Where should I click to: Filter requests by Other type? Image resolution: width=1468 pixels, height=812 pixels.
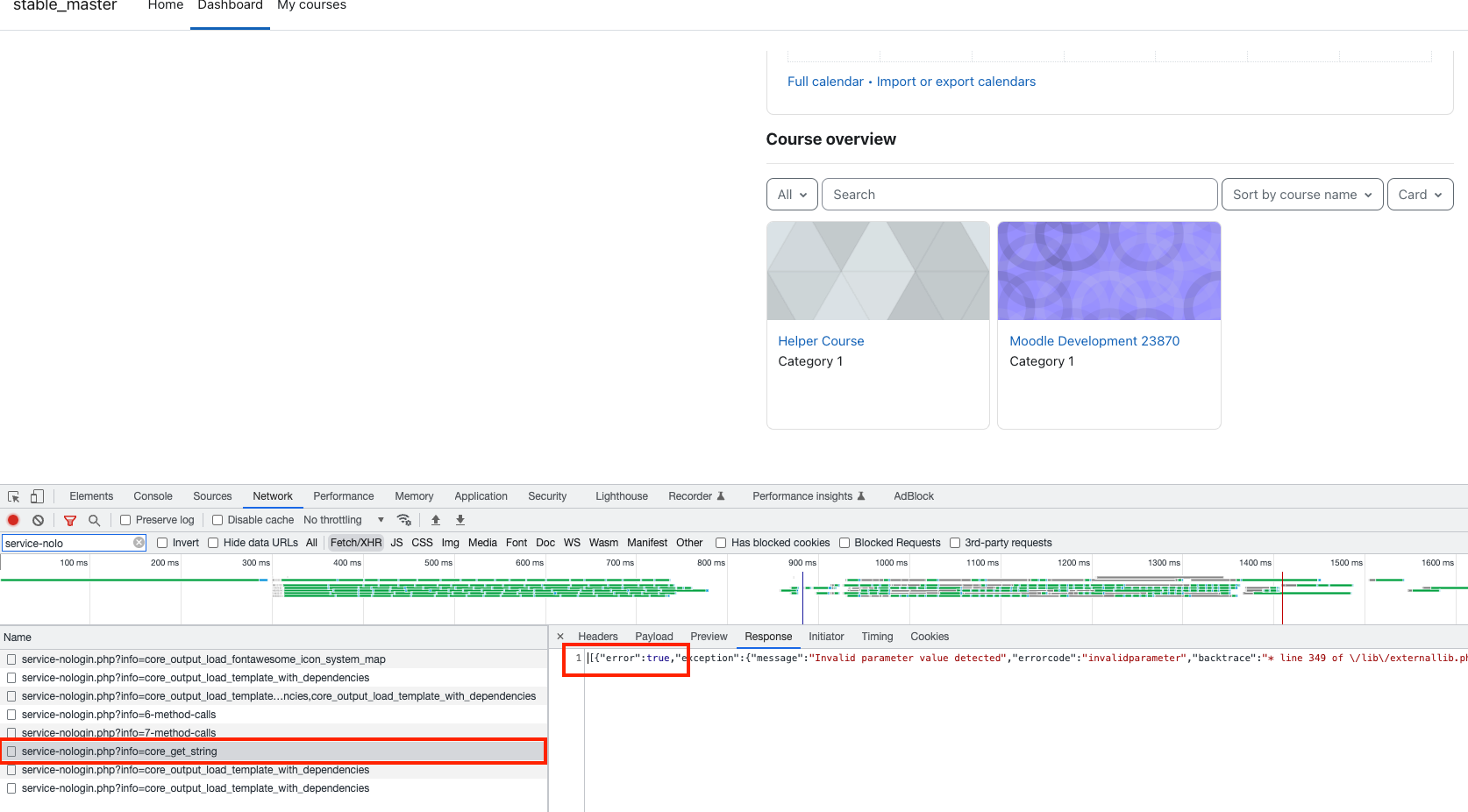[689, 543]
